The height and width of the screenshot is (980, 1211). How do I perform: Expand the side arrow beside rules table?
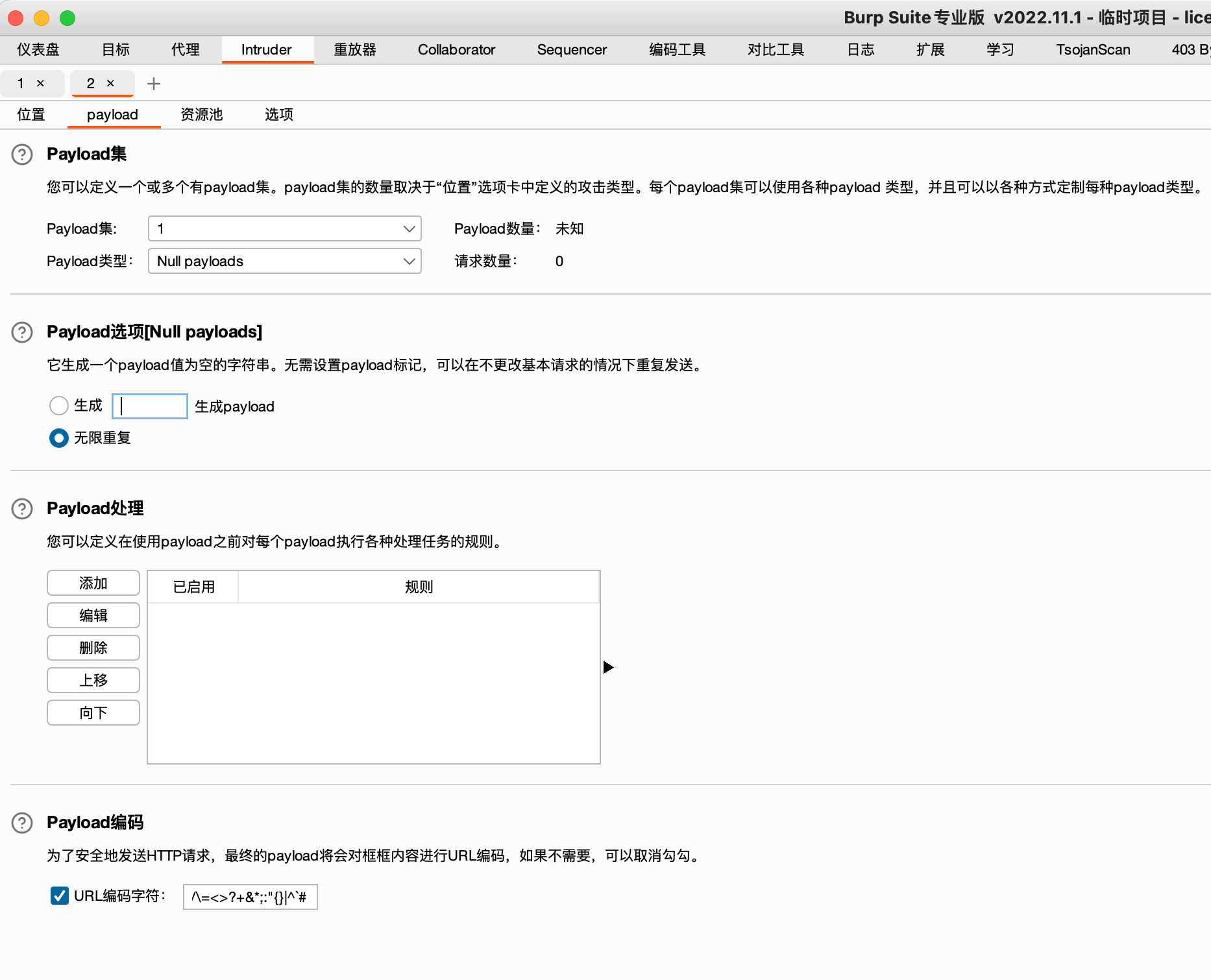608,667
